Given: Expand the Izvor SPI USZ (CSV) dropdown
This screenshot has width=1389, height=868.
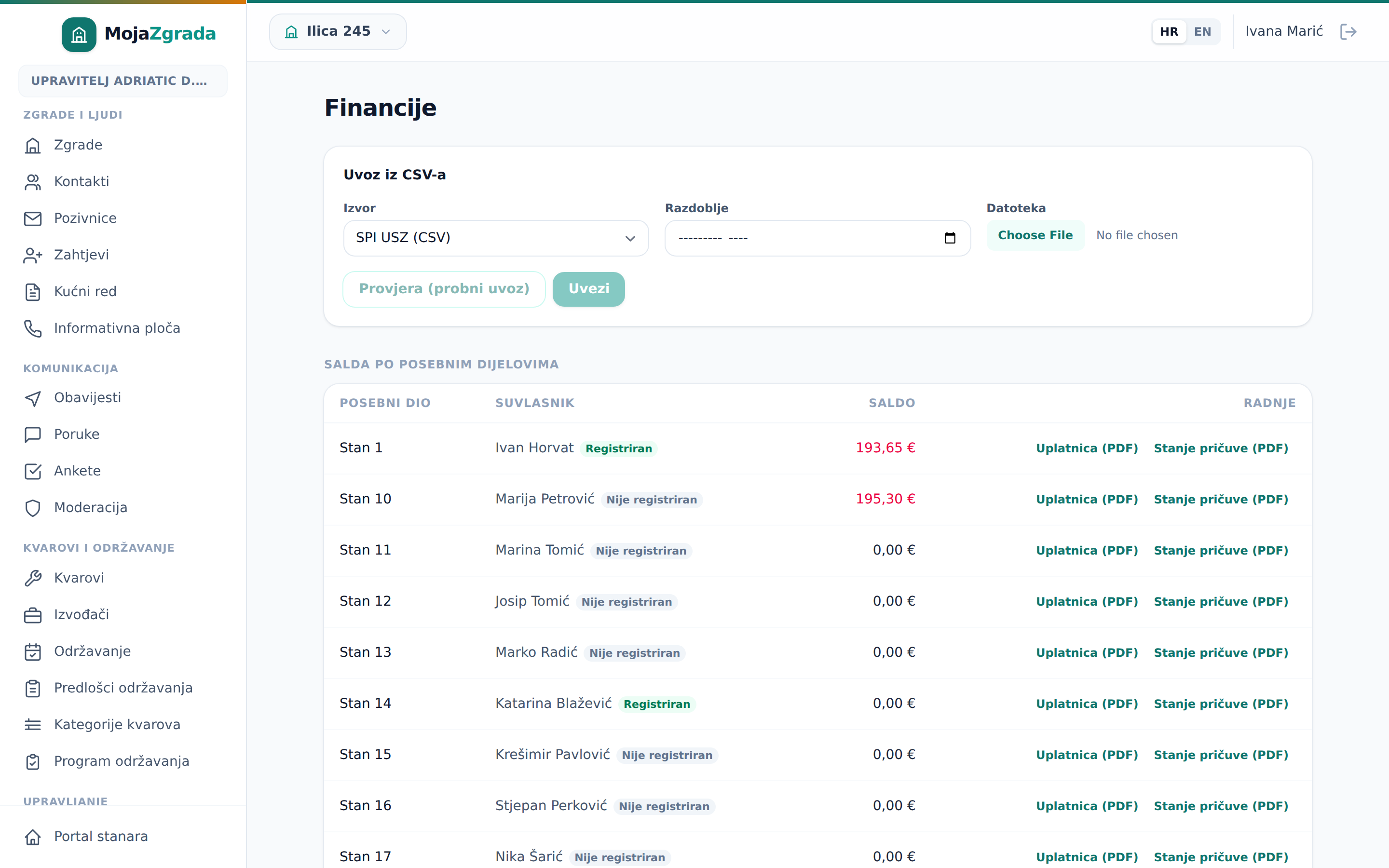Looking at the screenshot, I should pyautogui.click(x=496, y=238).
